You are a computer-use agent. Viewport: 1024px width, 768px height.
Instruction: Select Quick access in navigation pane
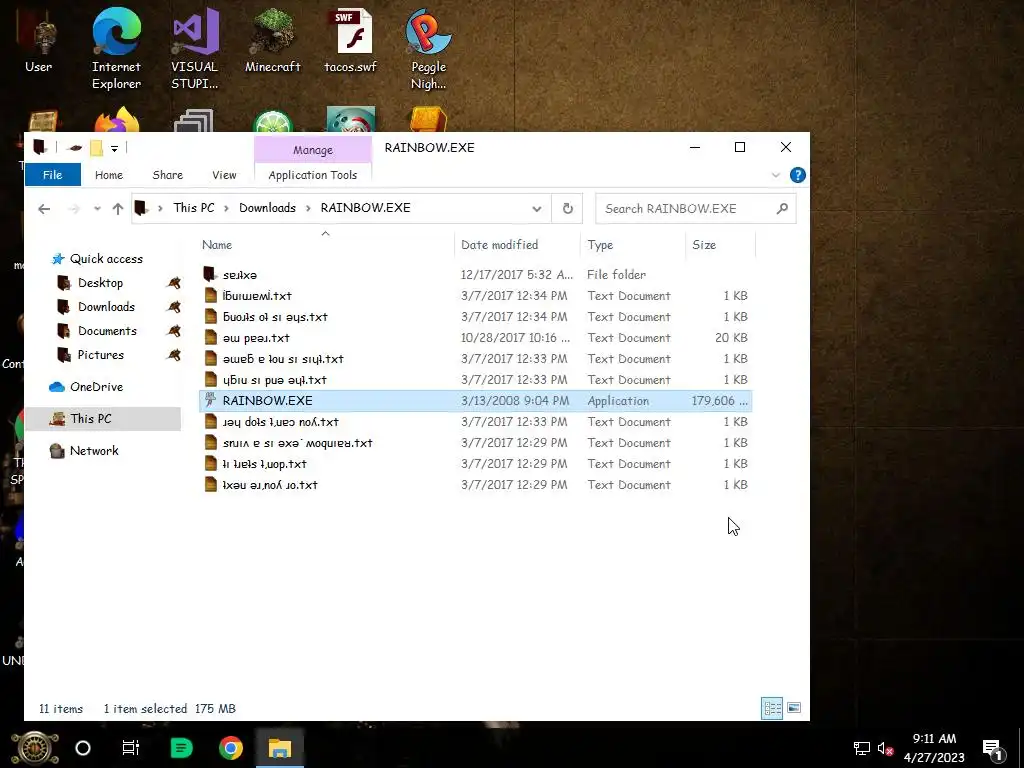pyautogui.click(x=106, y=259)
